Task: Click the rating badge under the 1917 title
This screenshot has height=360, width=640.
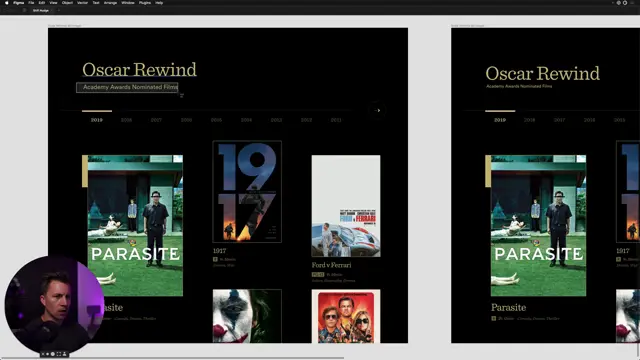Action: pyautogui.click(x=215, y=259)
